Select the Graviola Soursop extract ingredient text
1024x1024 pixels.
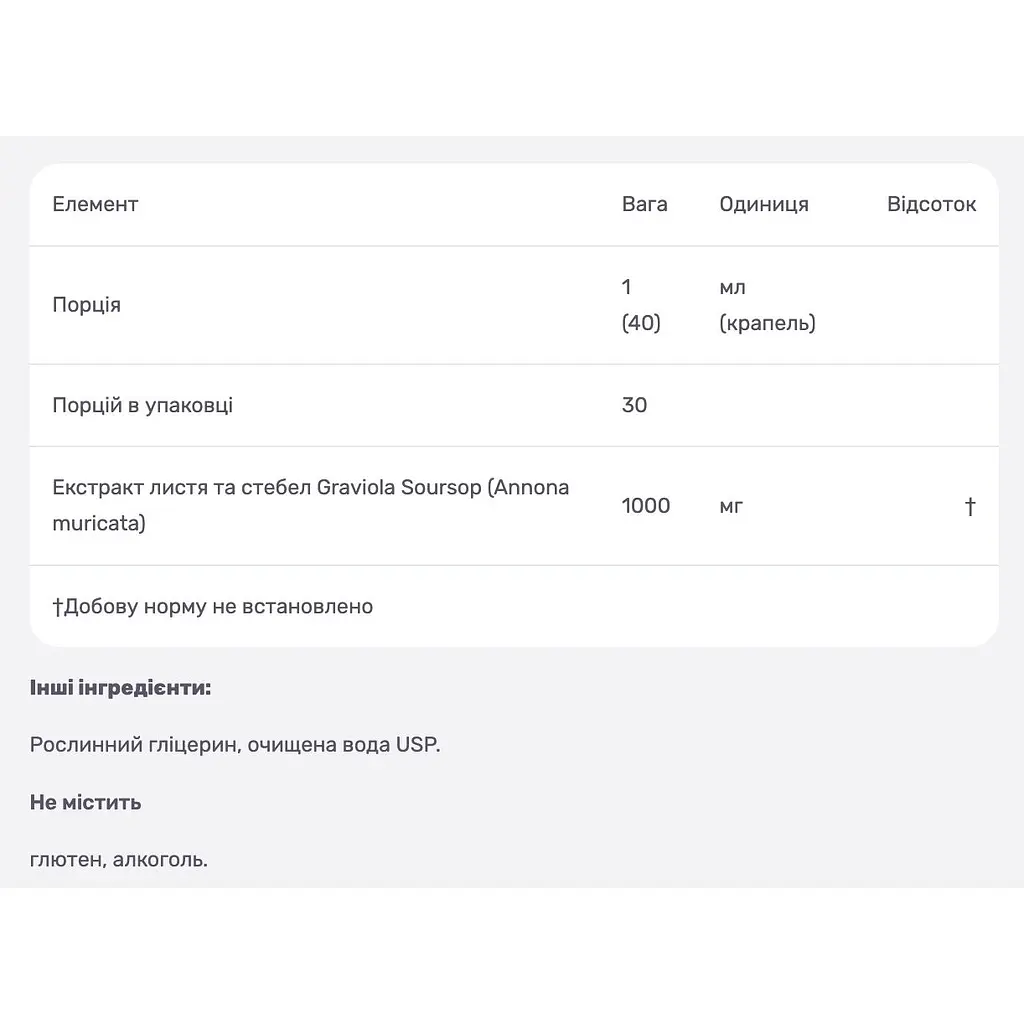(311, 505)
